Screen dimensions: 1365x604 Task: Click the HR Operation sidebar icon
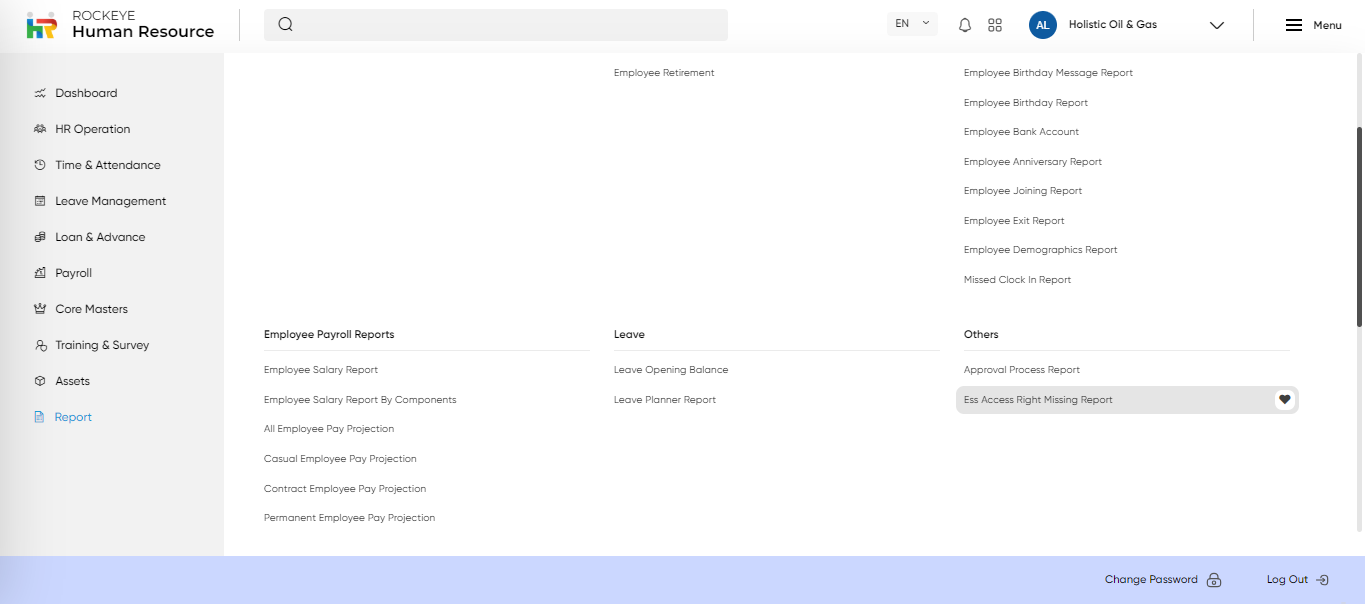pyautogui.click(x=40, y=129)
